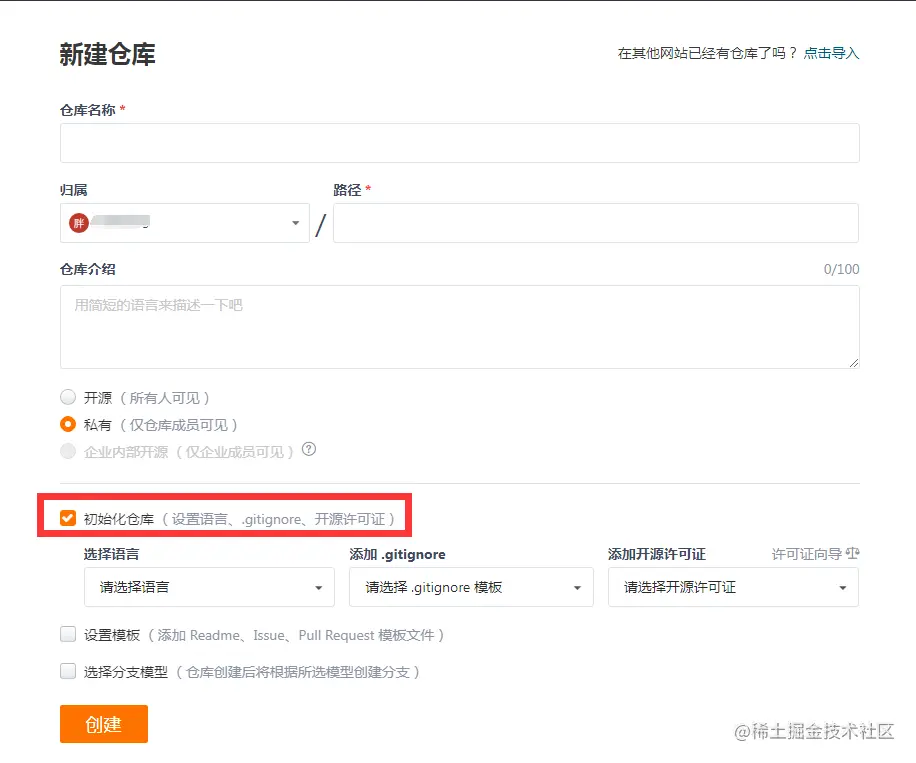Open the 许可证向导 link
The width and height of the screenshot is (916, 763).
click(x=807, y=554)
